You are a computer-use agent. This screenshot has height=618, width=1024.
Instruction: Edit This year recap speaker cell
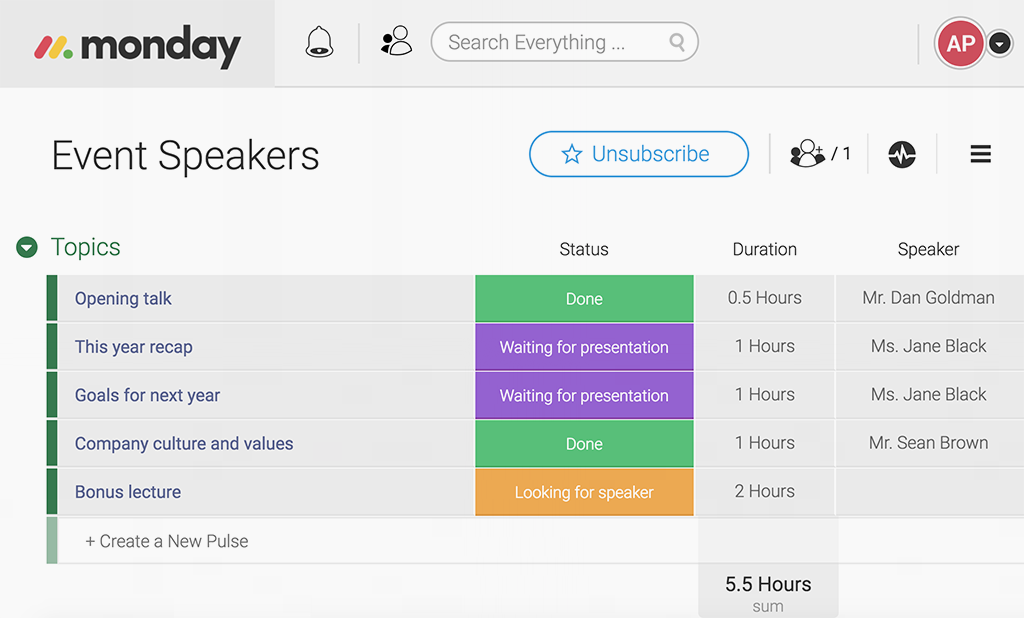(x=930, y=347)
